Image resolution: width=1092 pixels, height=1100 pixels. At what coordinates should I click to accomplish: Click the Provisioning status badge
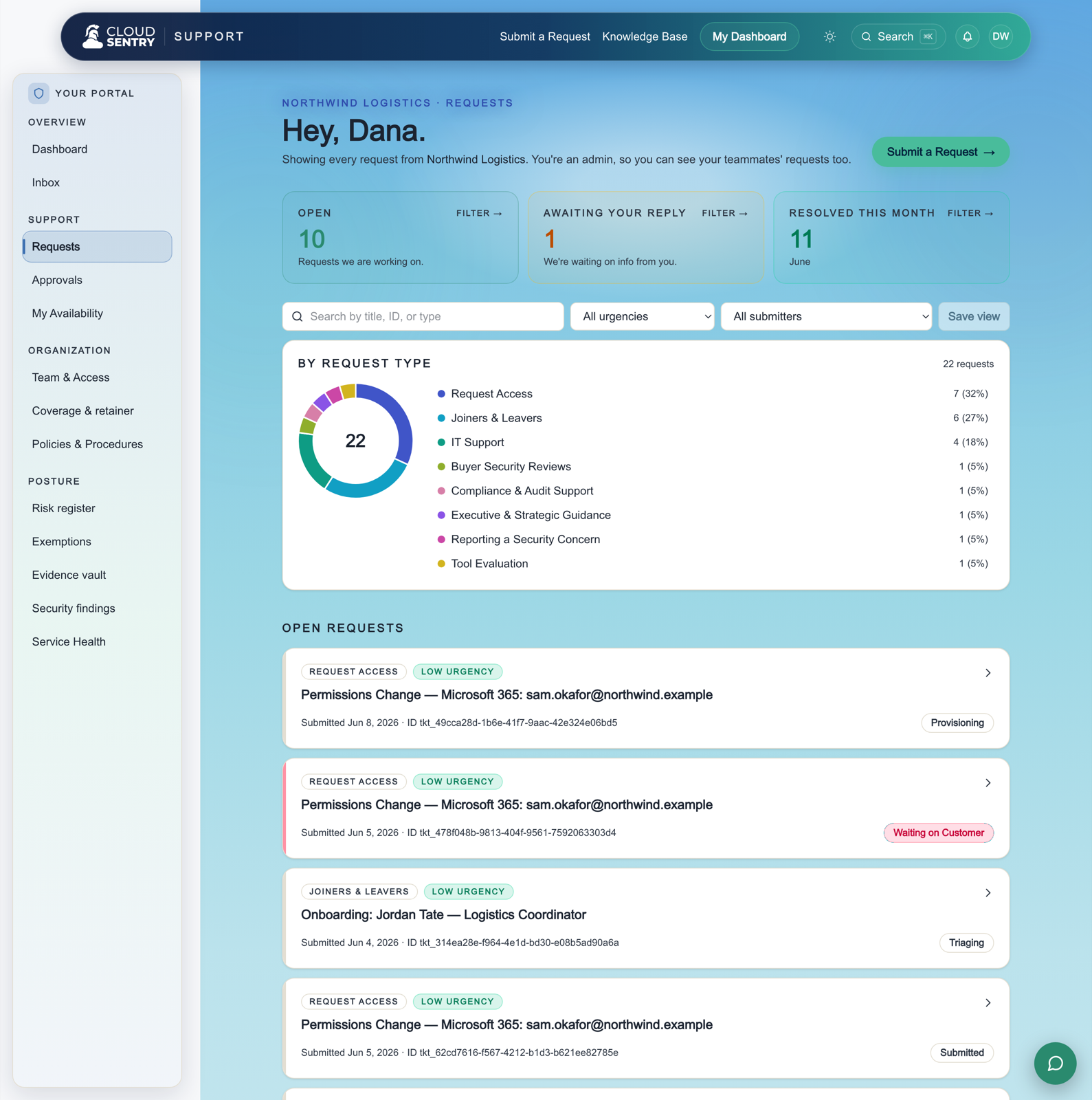pos(957,723)
